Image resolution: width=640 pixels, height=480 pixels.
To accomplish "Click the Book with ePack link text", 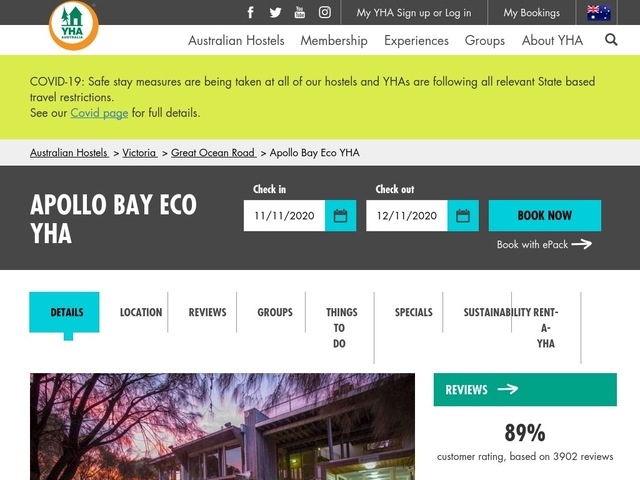I will 532,244.
